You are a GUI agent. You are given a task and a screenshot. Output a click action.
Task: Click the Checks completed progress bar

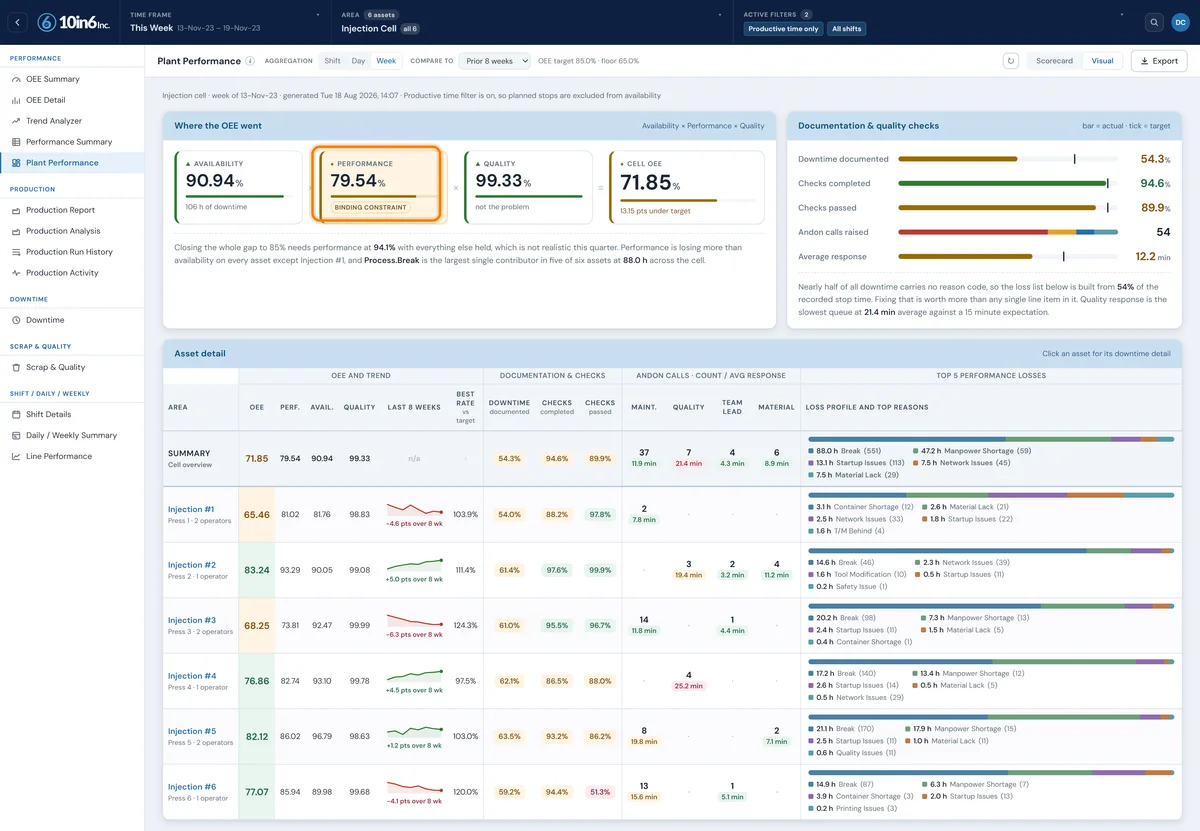[1008, 183]
